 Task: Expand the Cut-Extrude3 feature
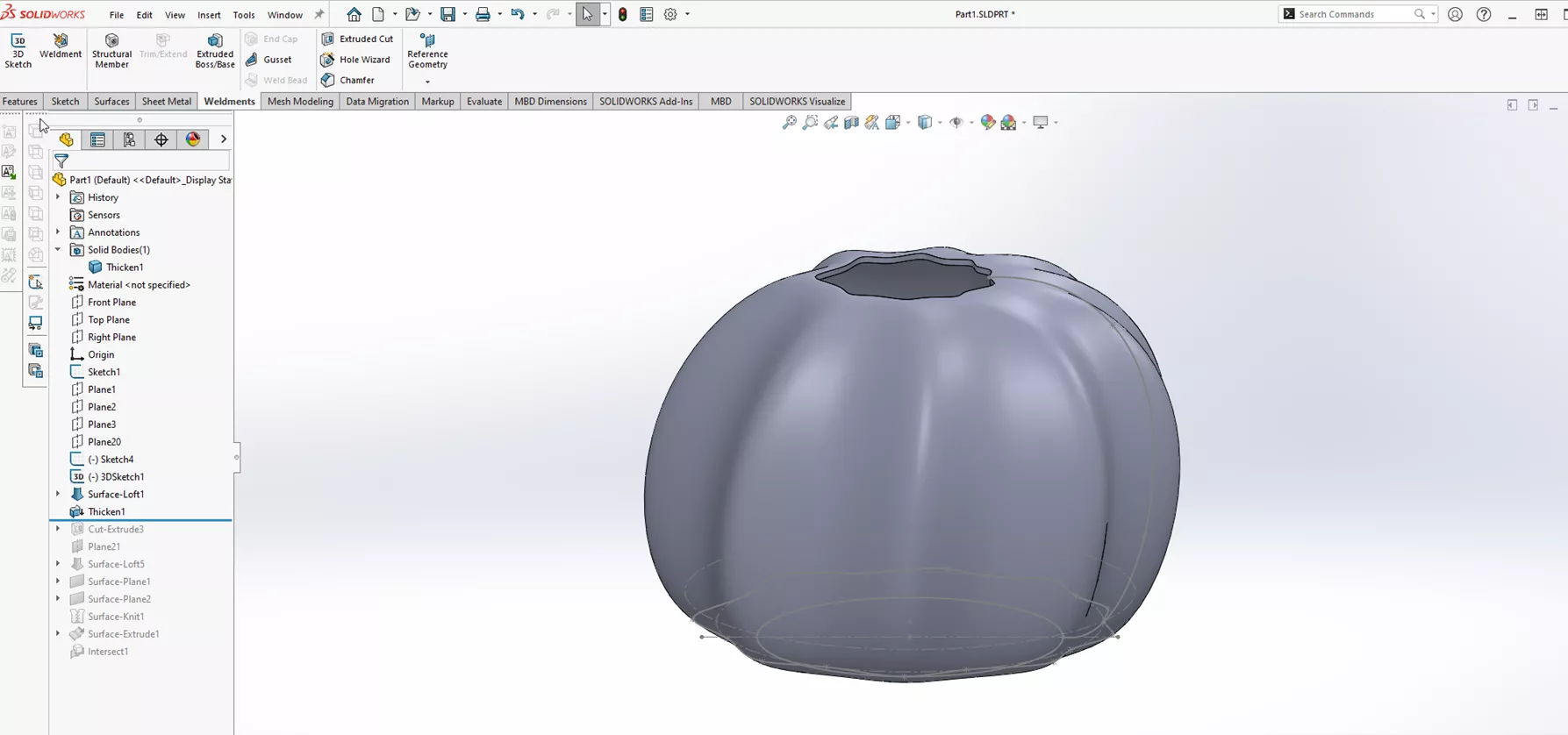click(x=58, y=529)
